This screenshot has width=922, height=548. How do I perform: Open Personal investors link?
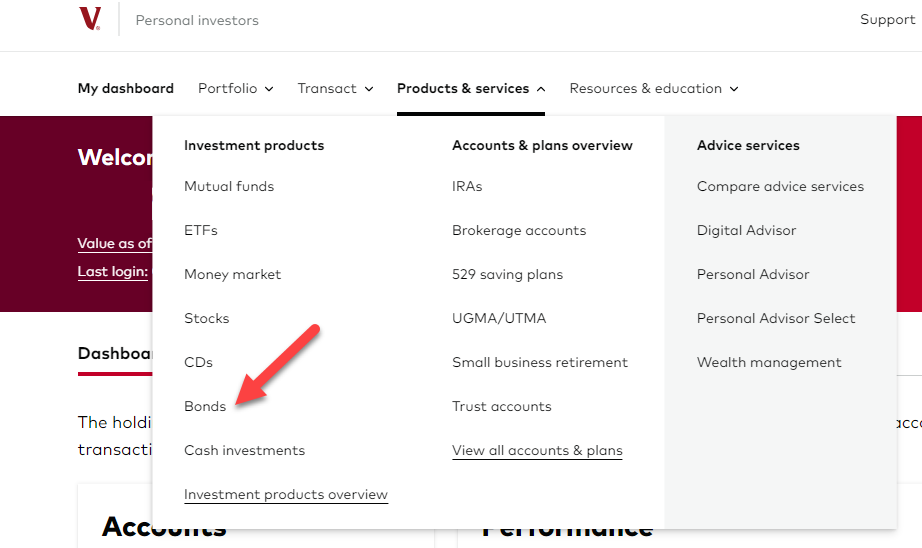pyautogui.click(x=197, y=21)
